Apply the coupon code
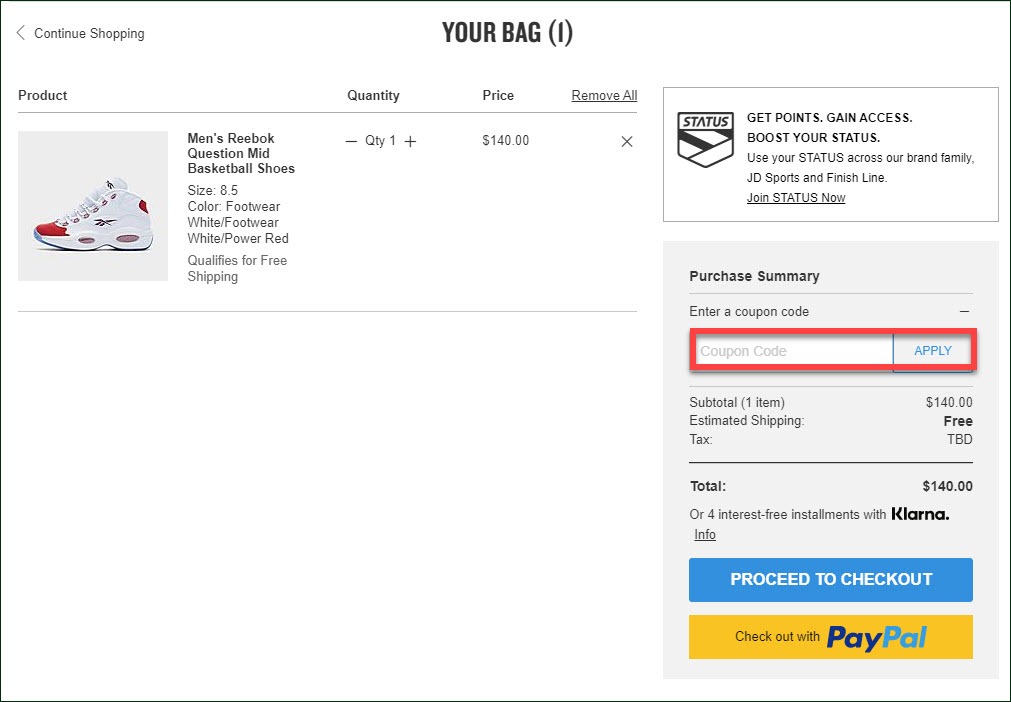Image resolution: width=1011 pixels, height=702 pixels. [x=932, y=351]
